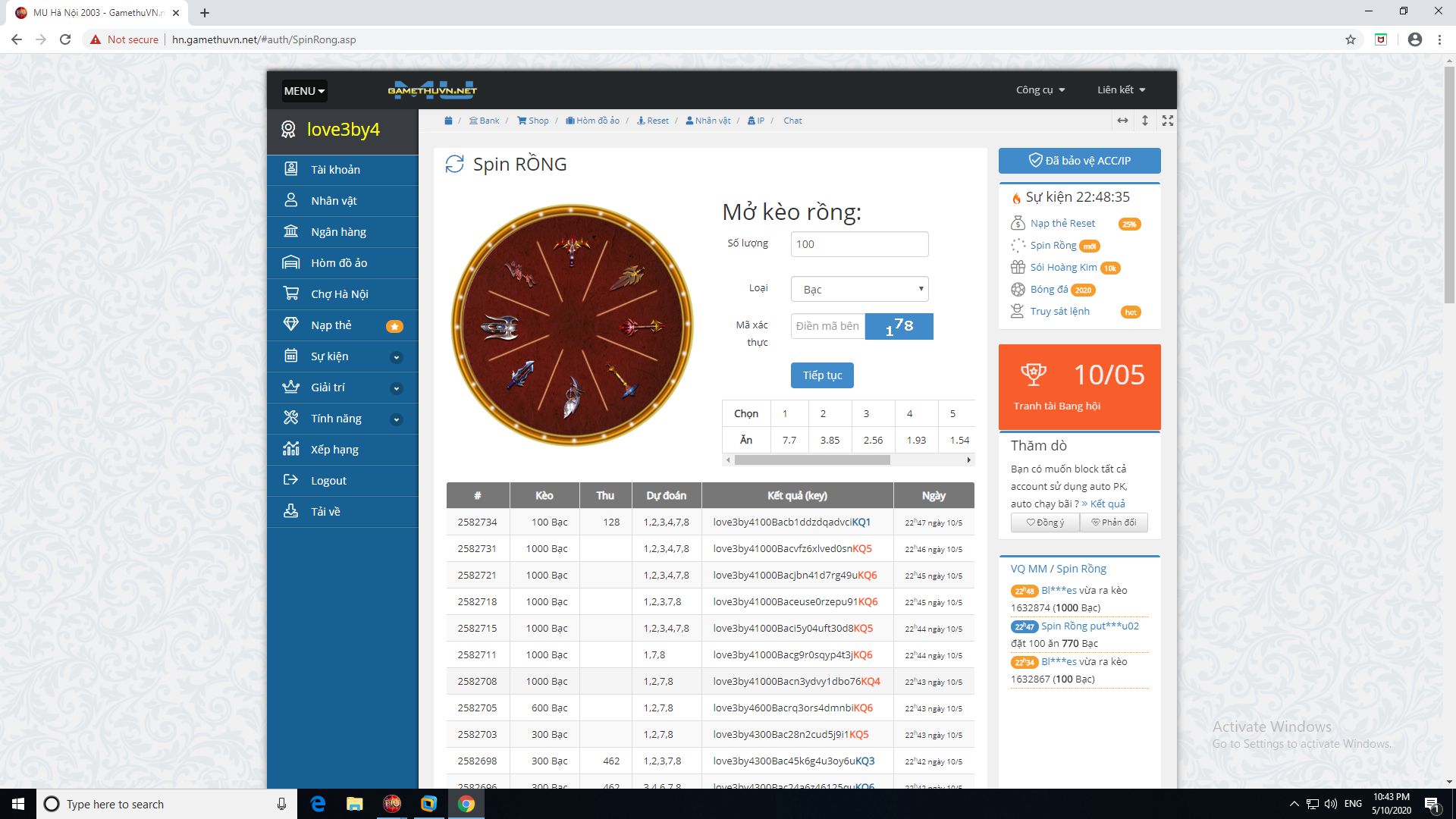Click the calendar icon in breadcrumb bar
1456x819 pixels.
point(448,121)
